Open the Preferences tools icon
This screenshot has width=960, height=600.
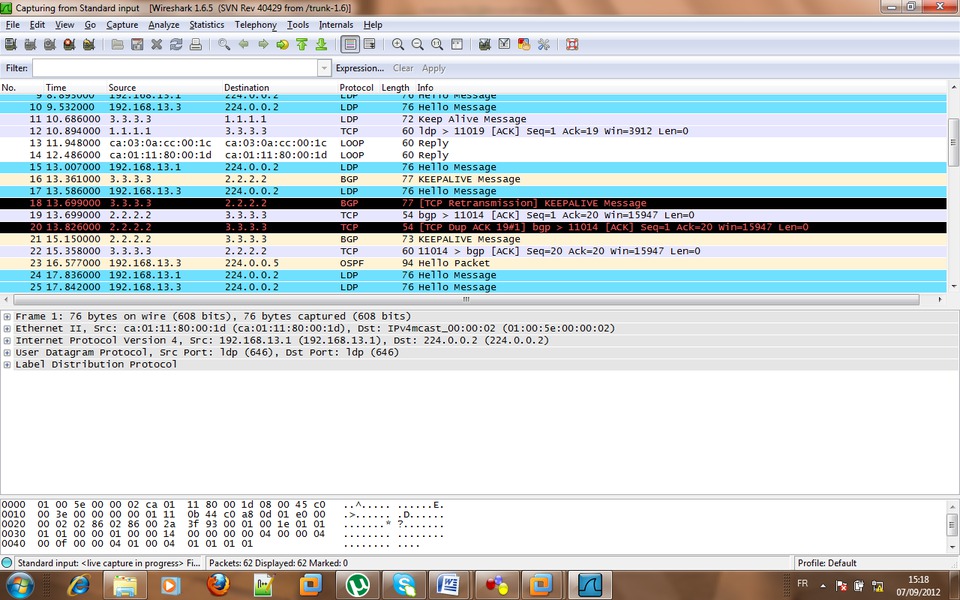(544, 44)
